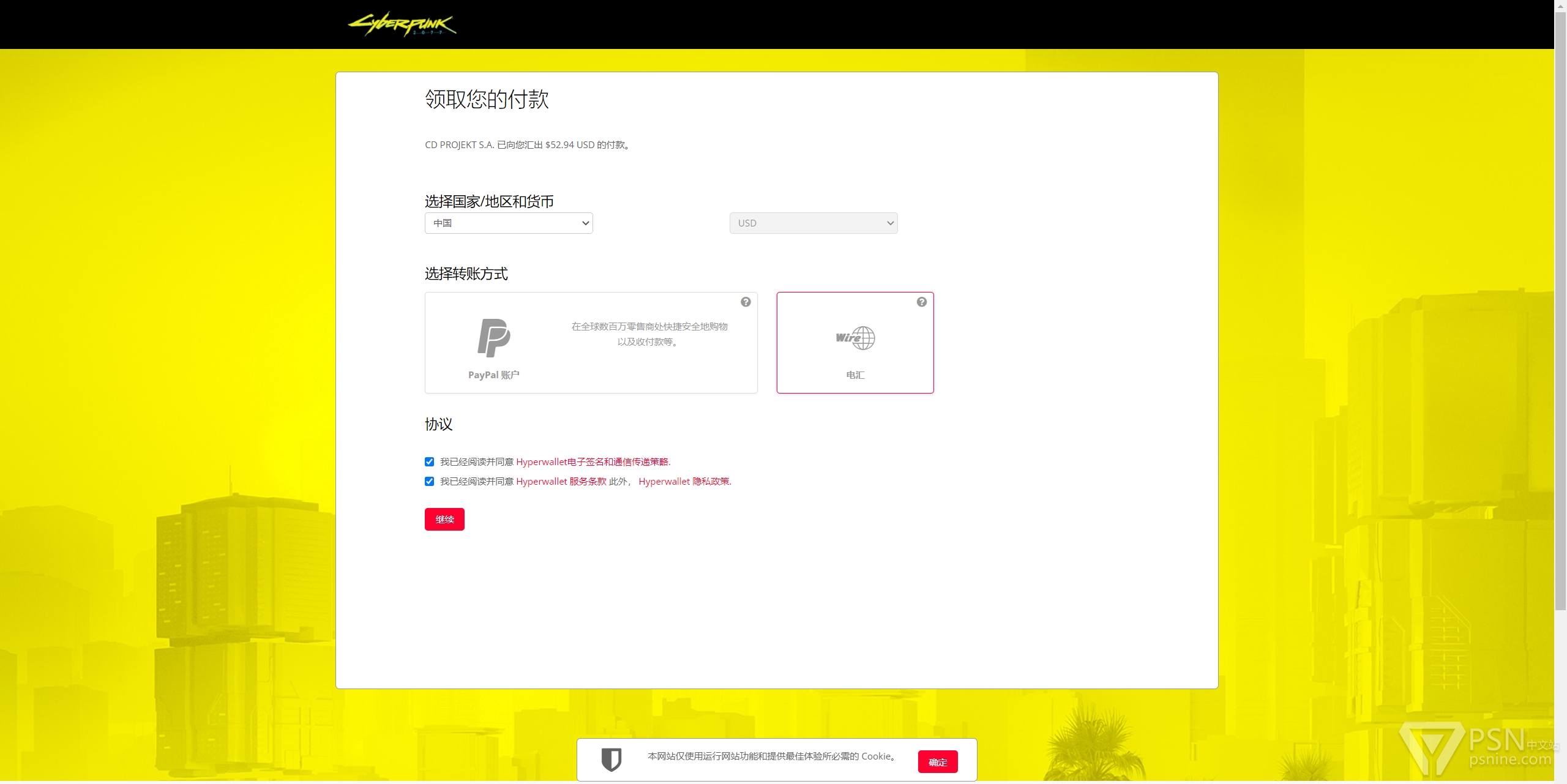Screen dimensions: 1567x784
Task: Untick the Hyperwallet e-signature agreement checkbox
Action: point(430,462)
